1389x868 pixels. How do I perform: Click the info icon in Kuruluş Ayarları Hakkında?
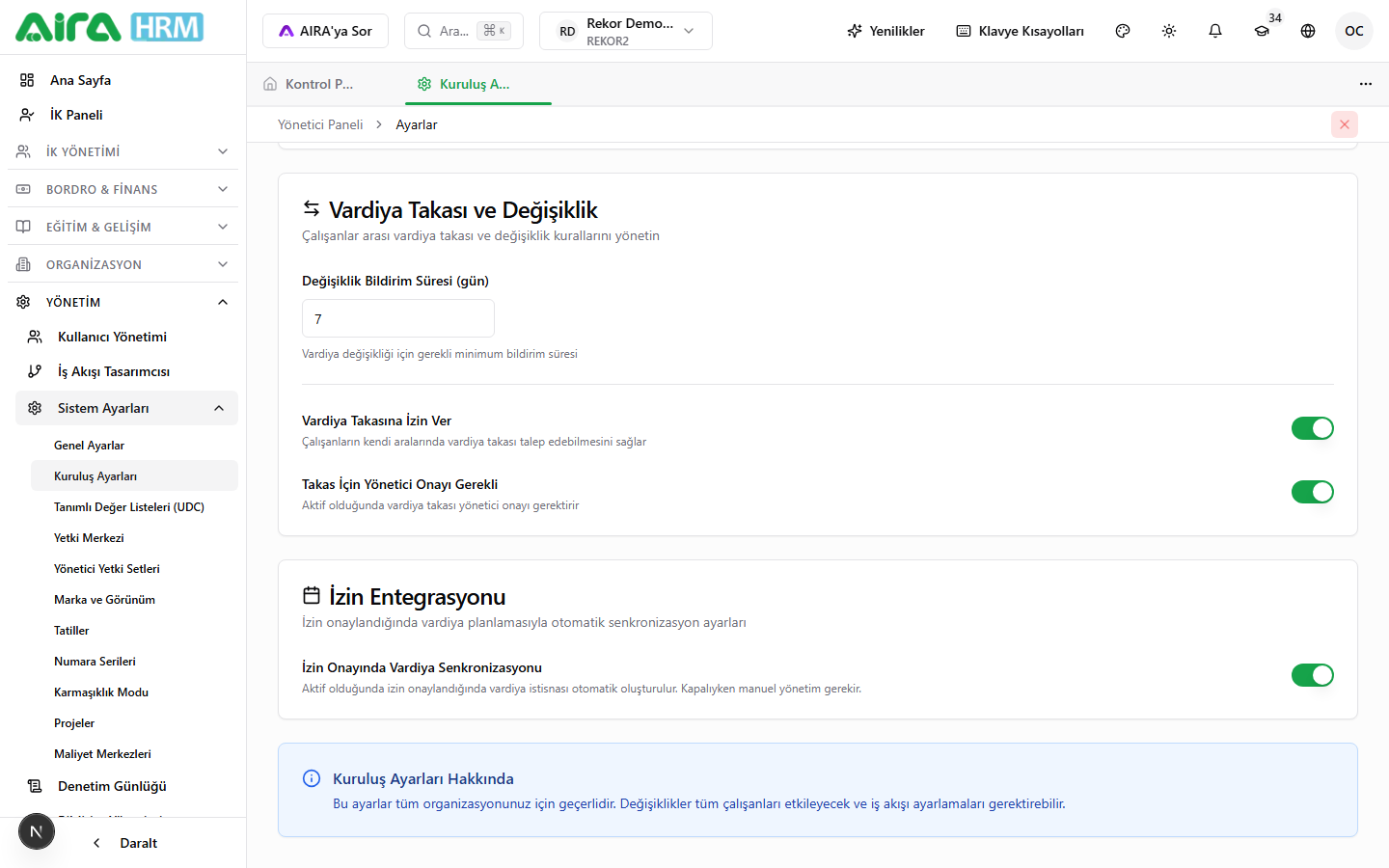[x=312, y=778]
